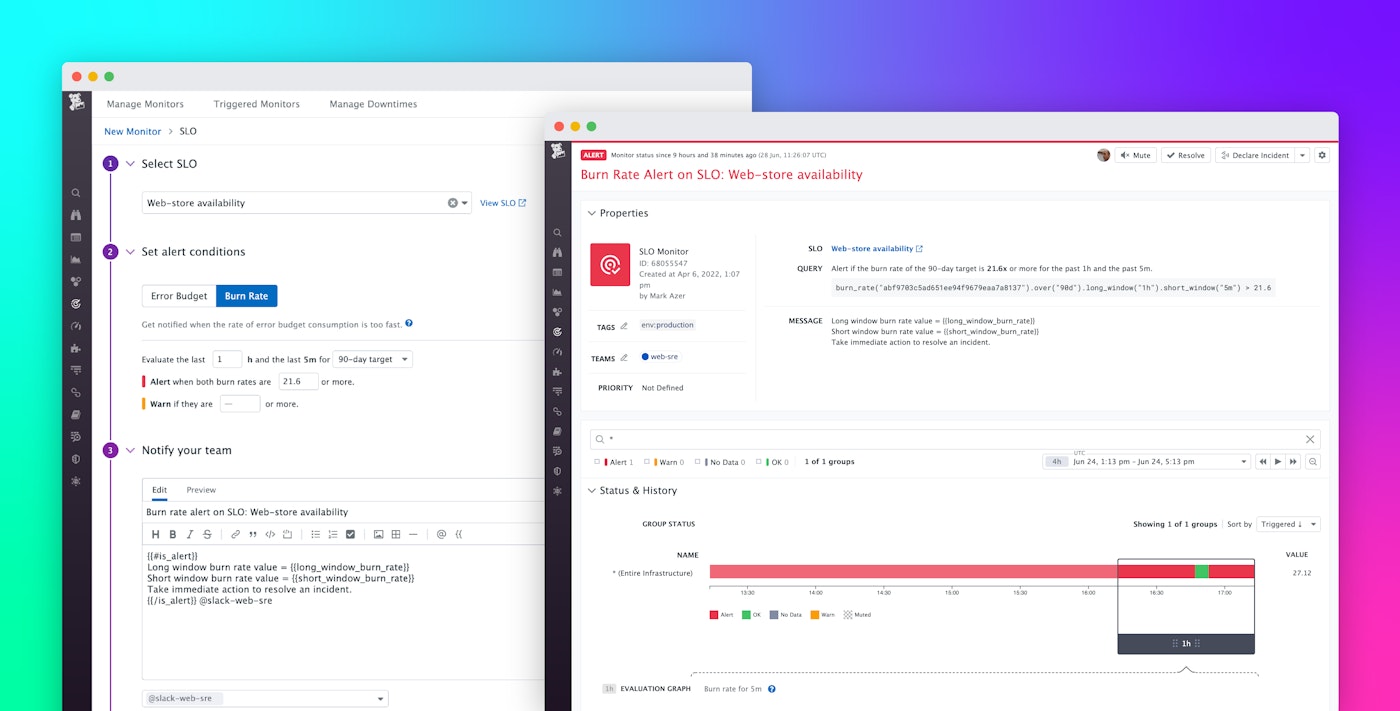Open monitor settings with the gear icon
The image size is (1400, 711).
pos(1322,155)
